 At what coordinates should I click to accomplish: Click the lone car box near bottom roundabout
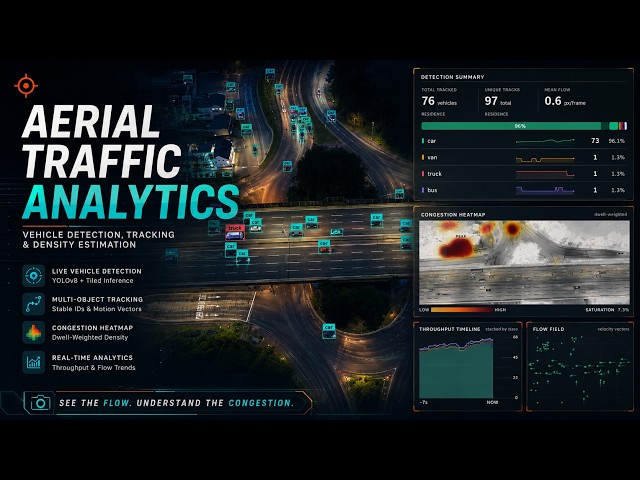(329, 331)
